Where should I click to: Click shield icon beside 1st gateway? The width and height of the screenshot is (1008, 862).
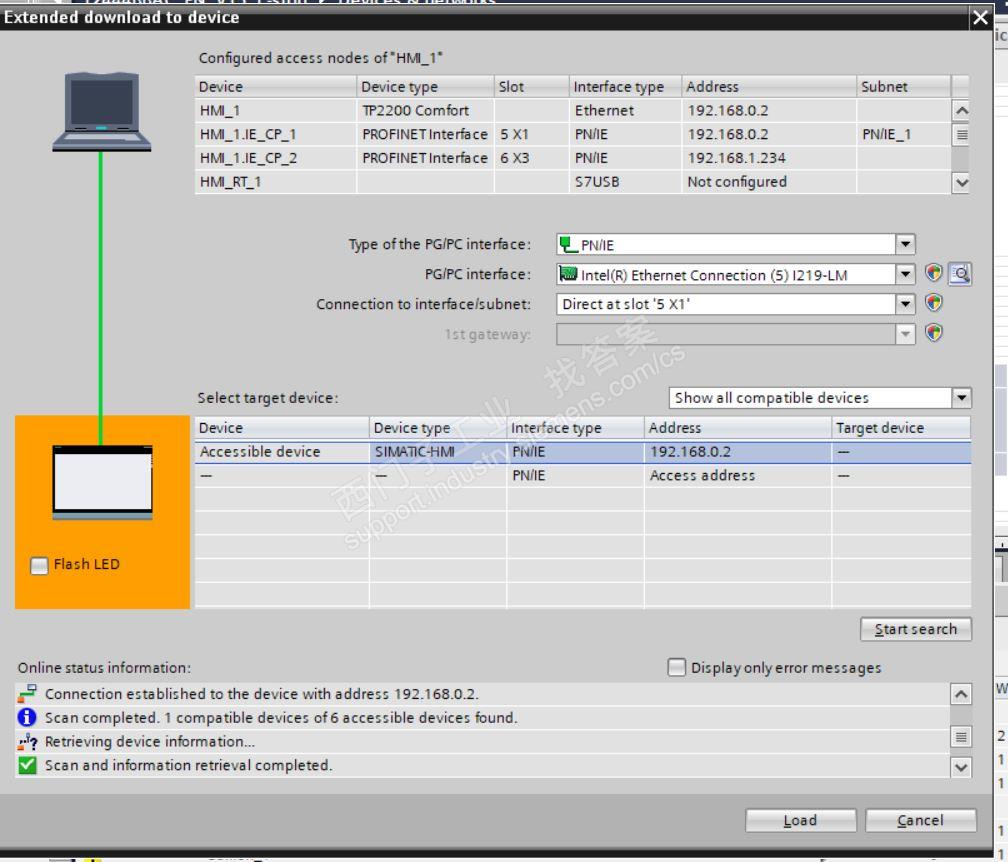(933, 333)
